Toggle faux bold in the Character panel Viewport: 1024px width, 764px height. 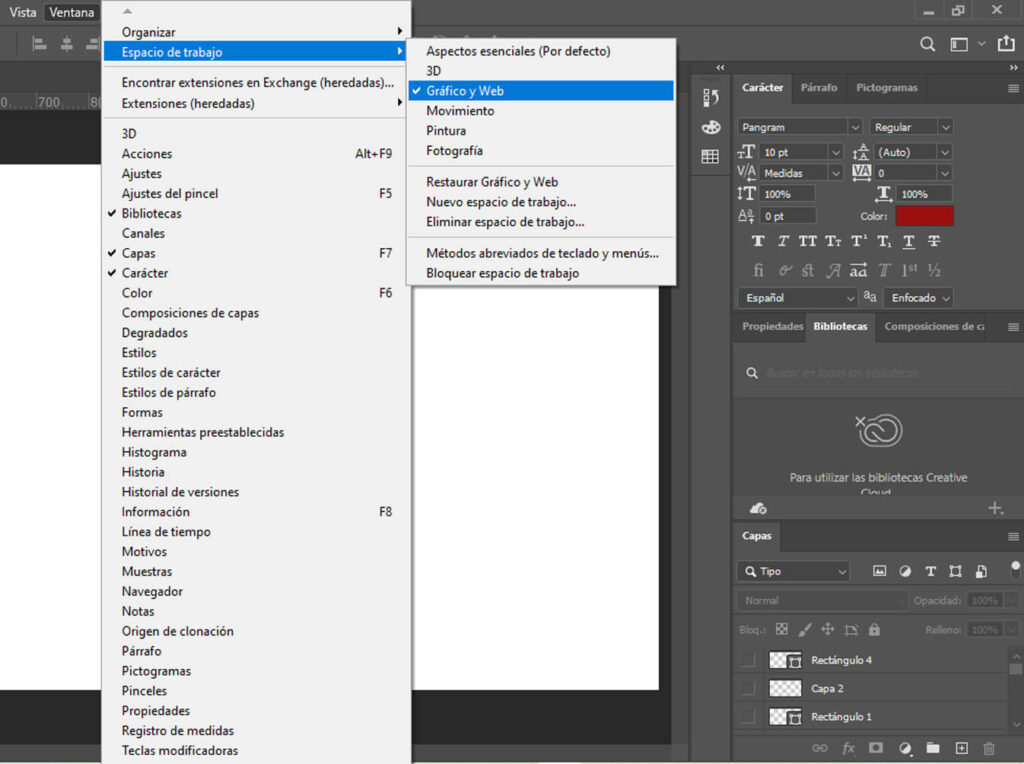click(757, 241)
